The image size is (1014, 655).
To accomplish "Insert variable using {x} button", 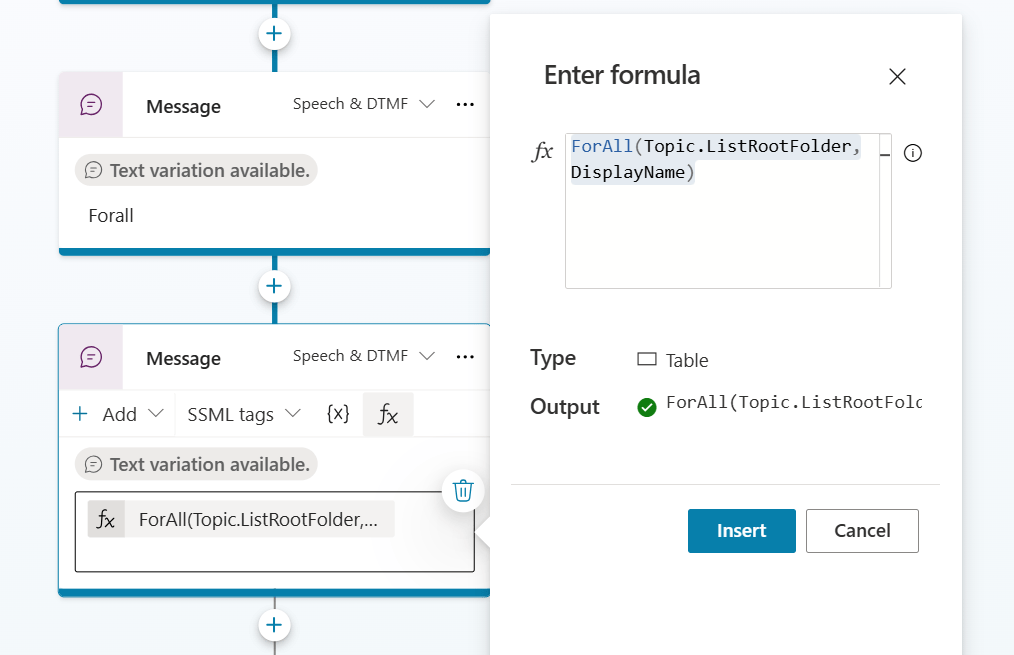I will pos(338,414).
